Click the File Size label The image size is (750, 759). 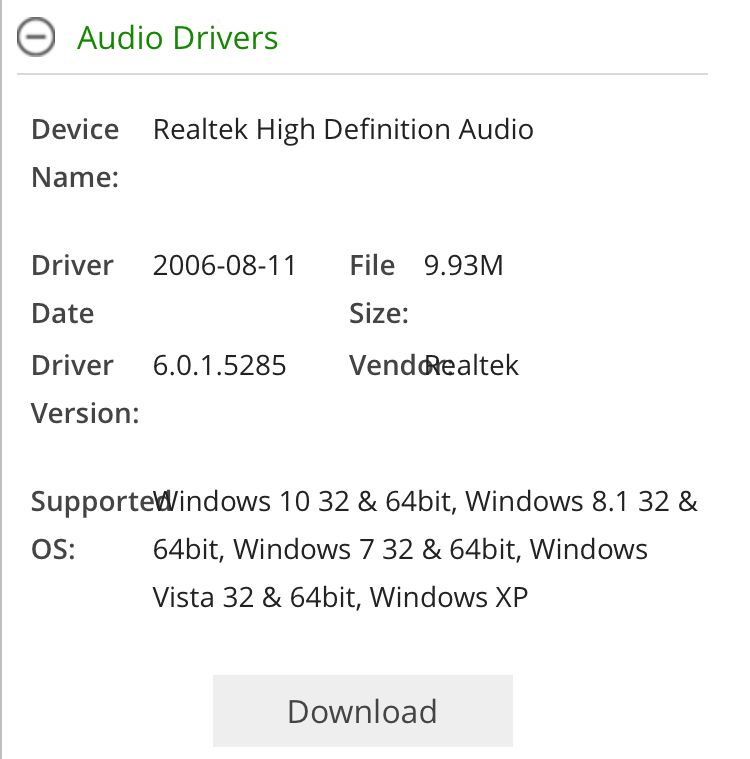click(x=377, y=289)
